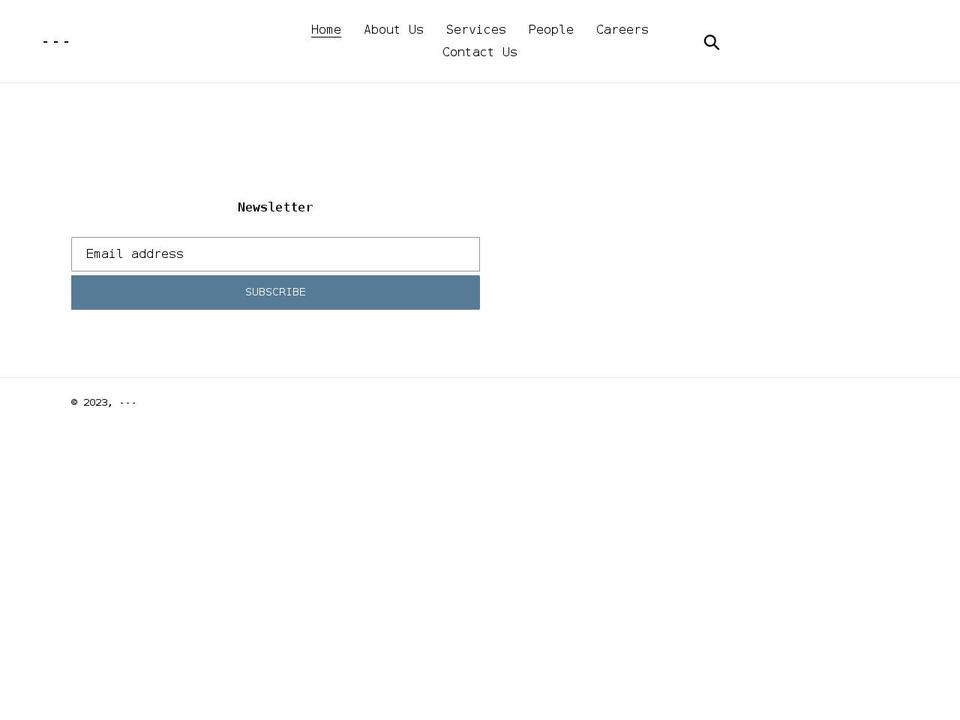Click Subscribe to join the newsletter

pyautogui.click(x=275, y=292)
